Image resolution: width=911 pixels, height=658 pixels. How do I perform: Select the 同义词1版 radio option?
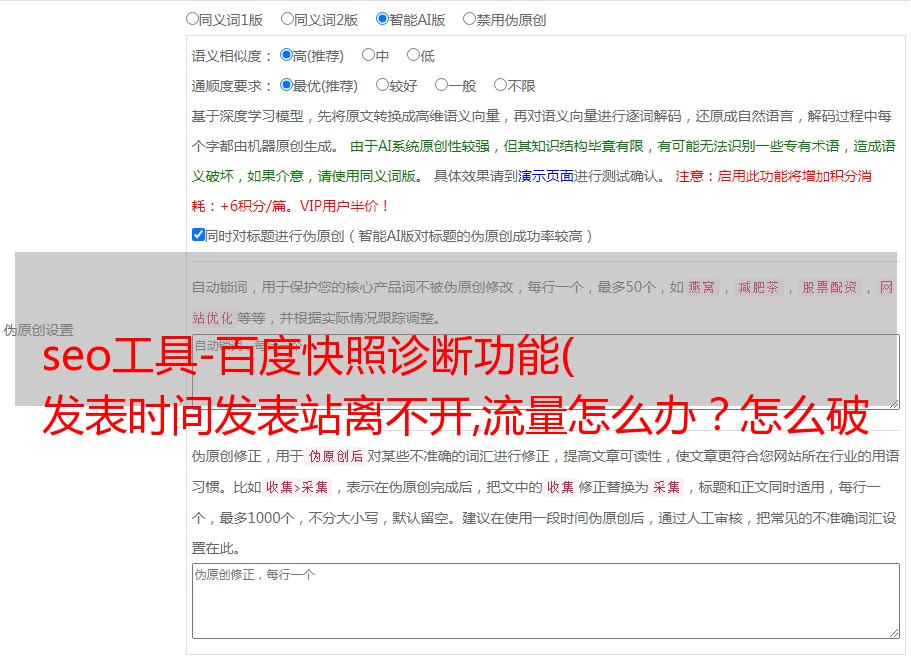pos(192,19)
